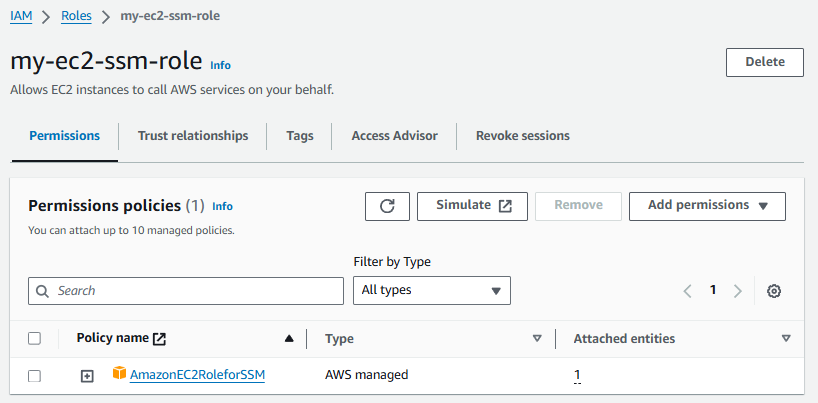Screen dimensions: 818x403
Task: Click attached entities count 1
Action: coord(577,375)
